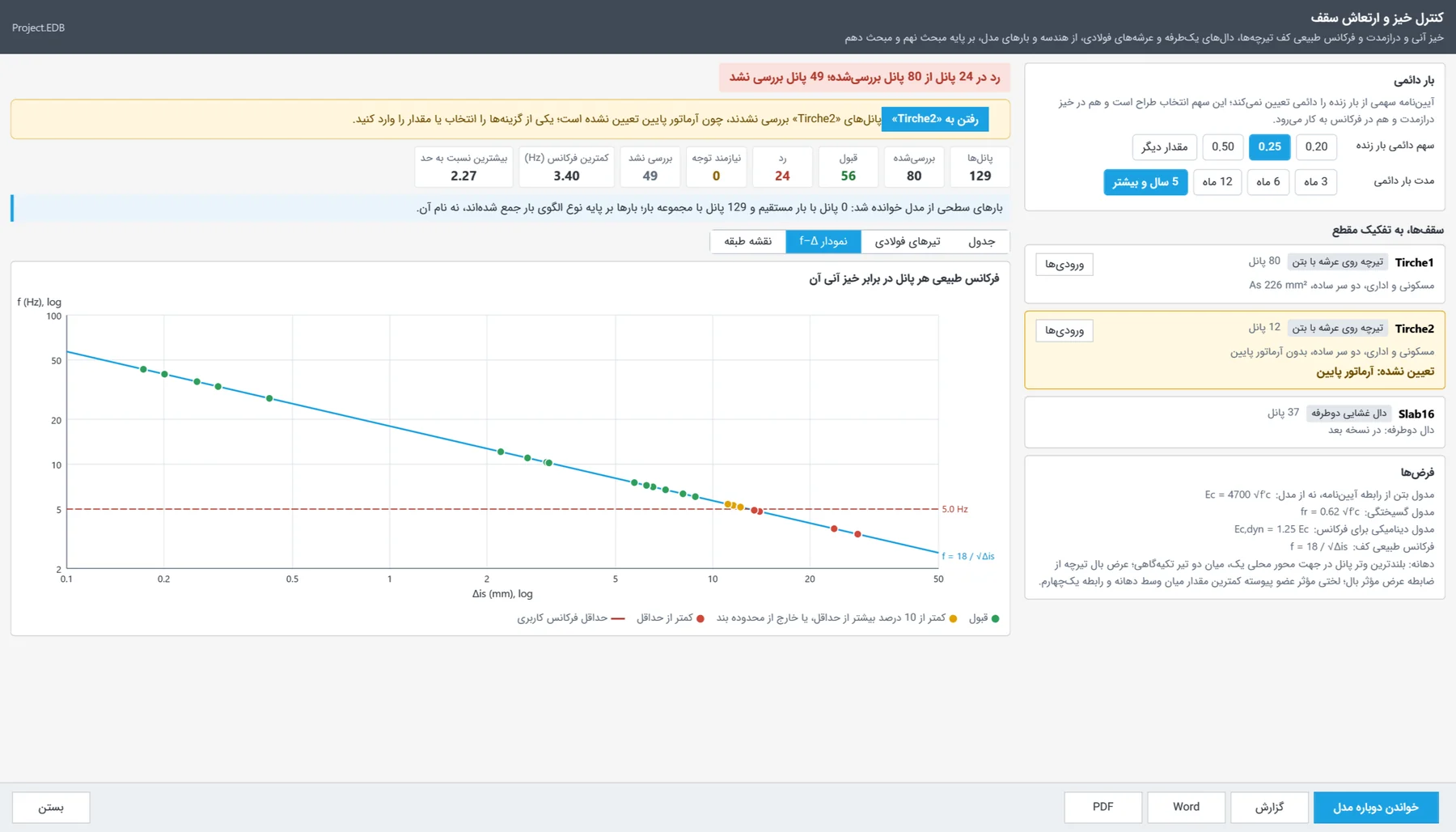
Task: Click the needs-attention count 0 card
Action: 717,167
